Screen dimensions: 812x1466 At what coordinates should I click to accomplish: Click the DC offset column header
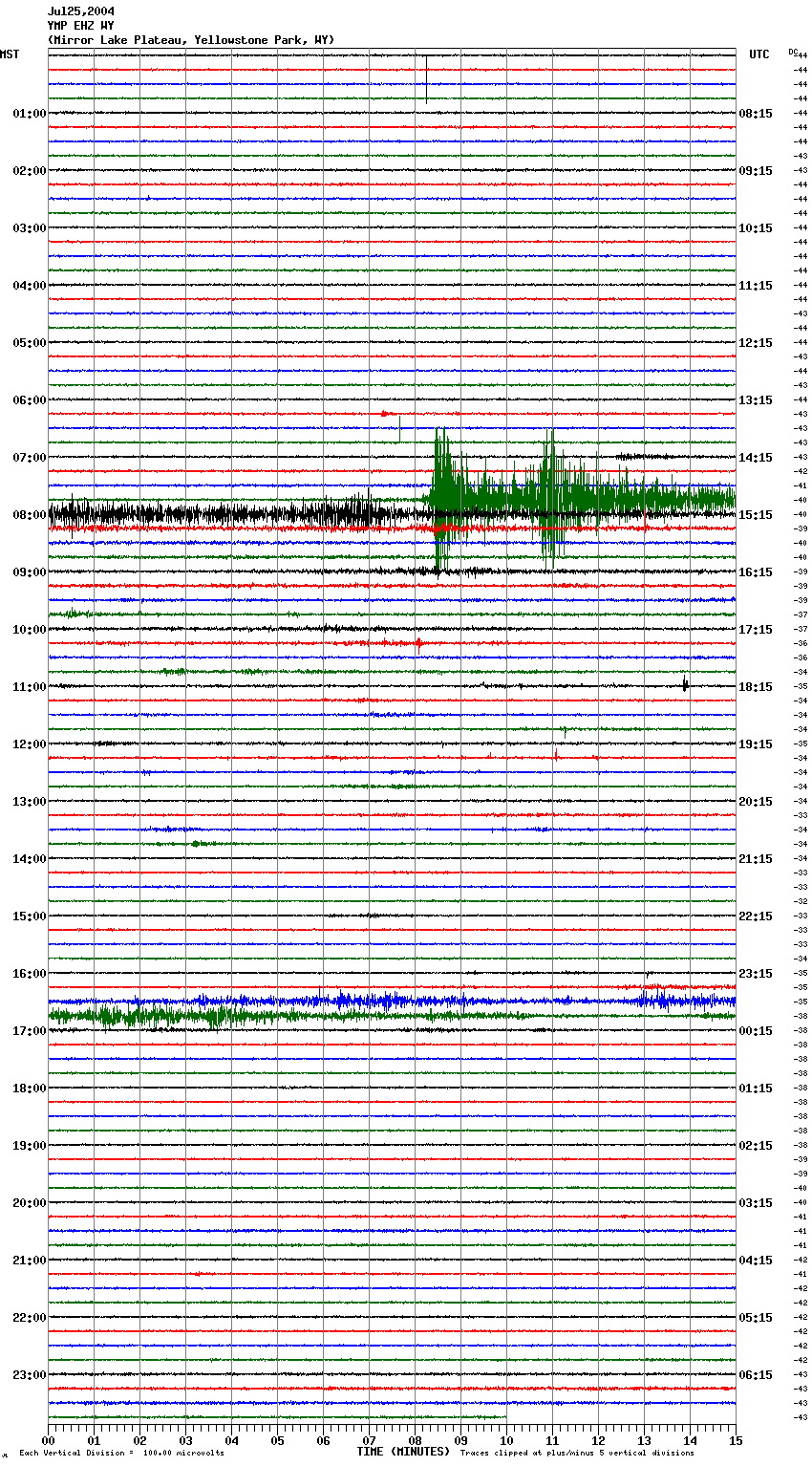pos(793,51)
